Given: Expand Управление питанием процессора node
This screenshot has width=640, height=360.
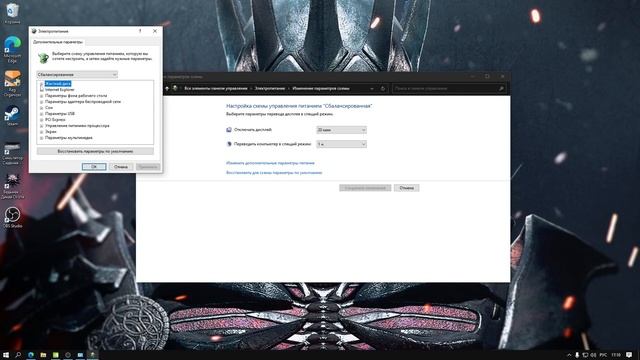Looking at the screenshot, I should (x=42, y=126).
